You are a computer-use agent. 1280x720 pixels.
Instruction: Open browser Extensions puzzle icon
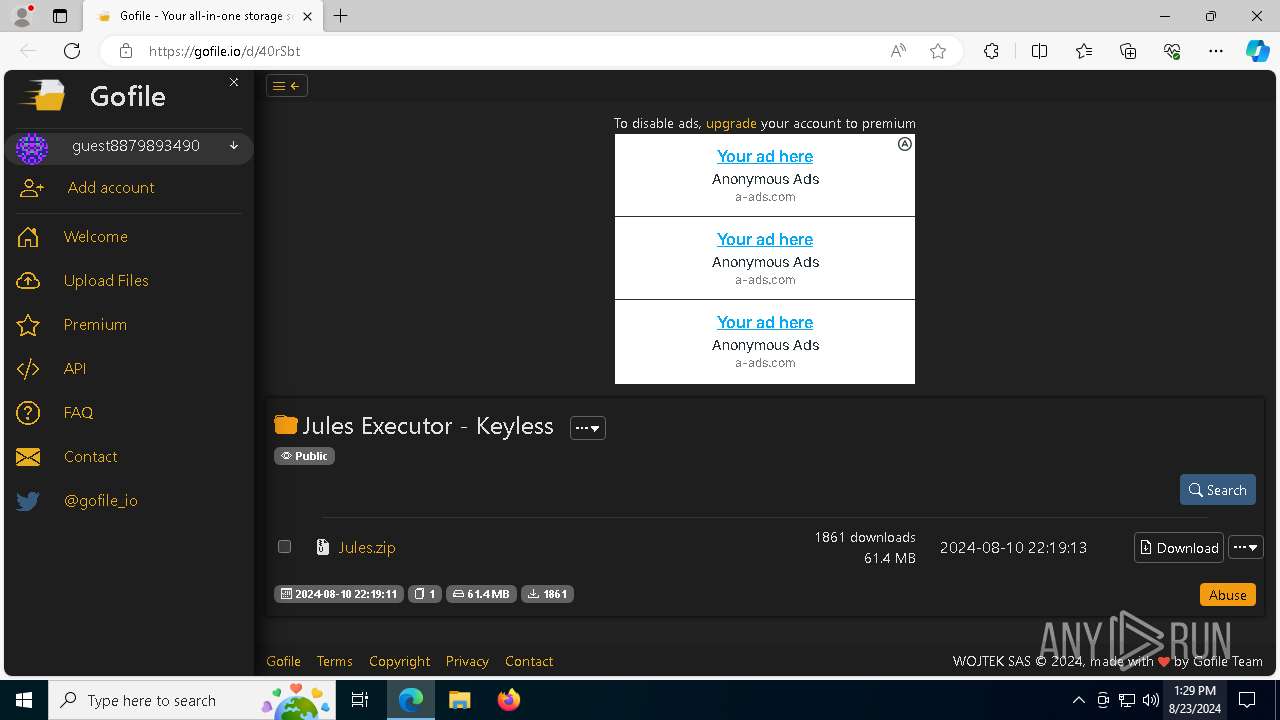(991, 51)
